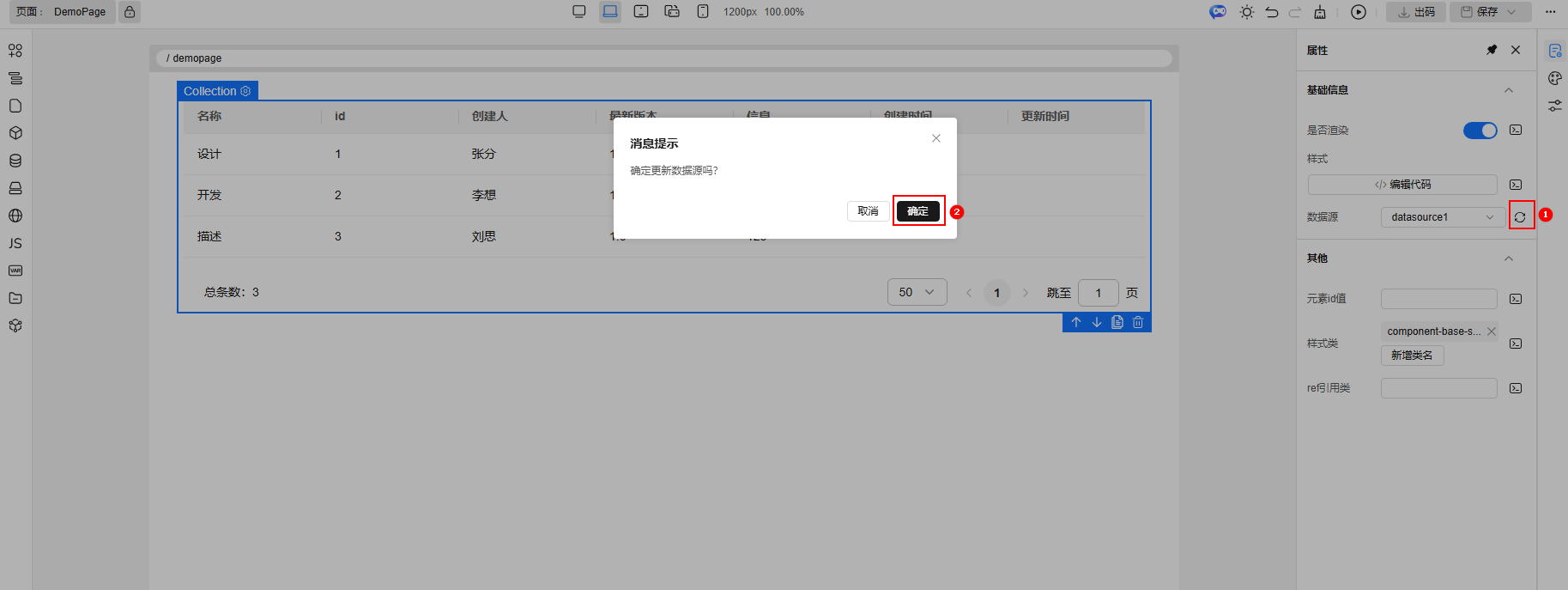Open page size dropdown showing 50
1568x590 pixels.
click(x=917, y=292)
